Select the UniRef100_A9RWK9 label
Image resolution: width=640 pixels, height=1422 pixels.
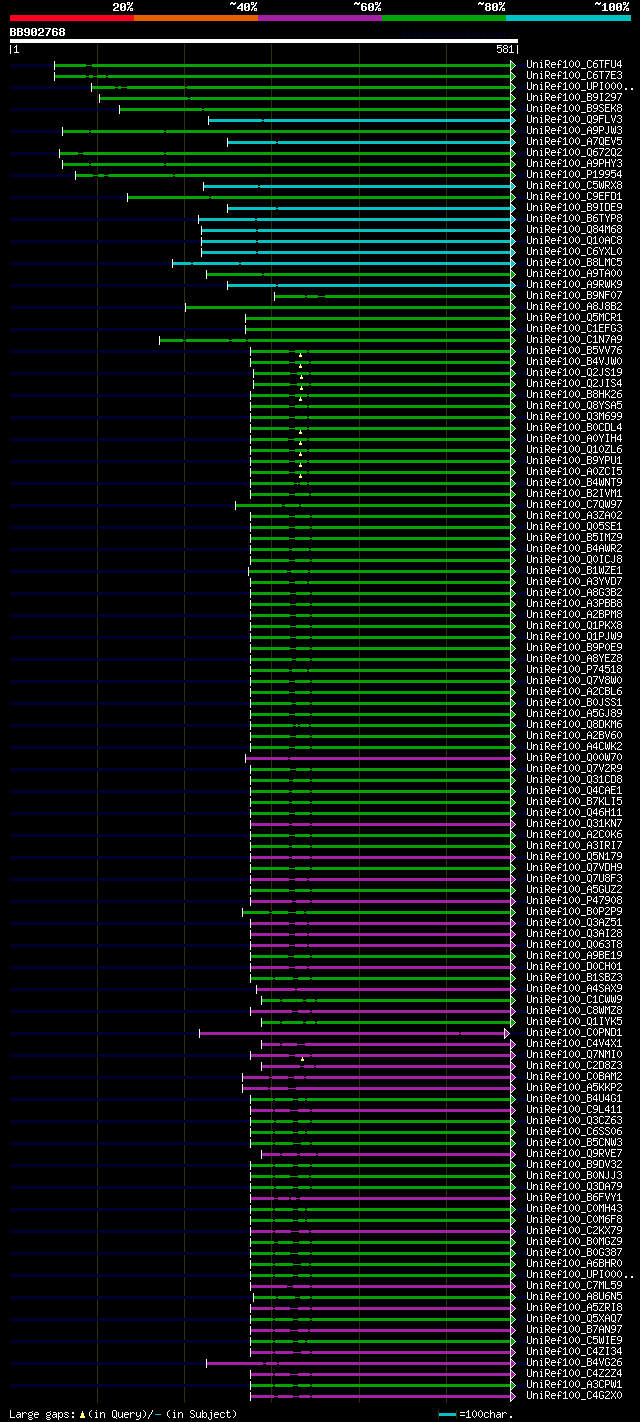click(x=575, y=285)
